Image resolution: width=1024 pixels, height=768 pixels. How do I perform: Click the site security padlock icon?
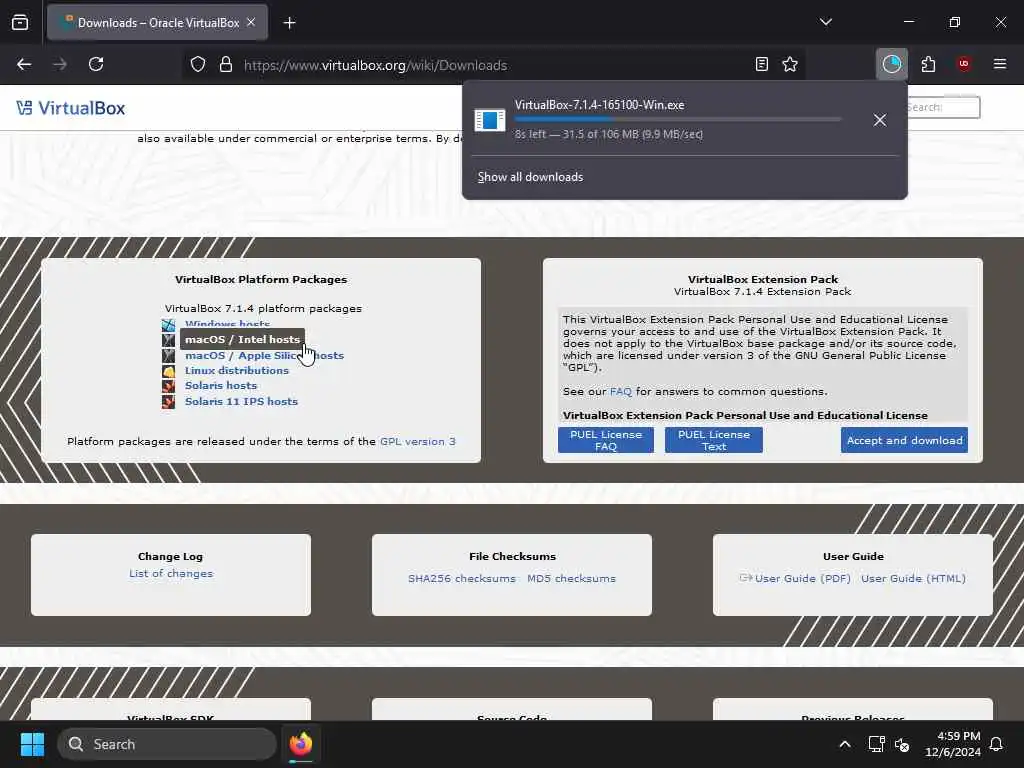226,64
